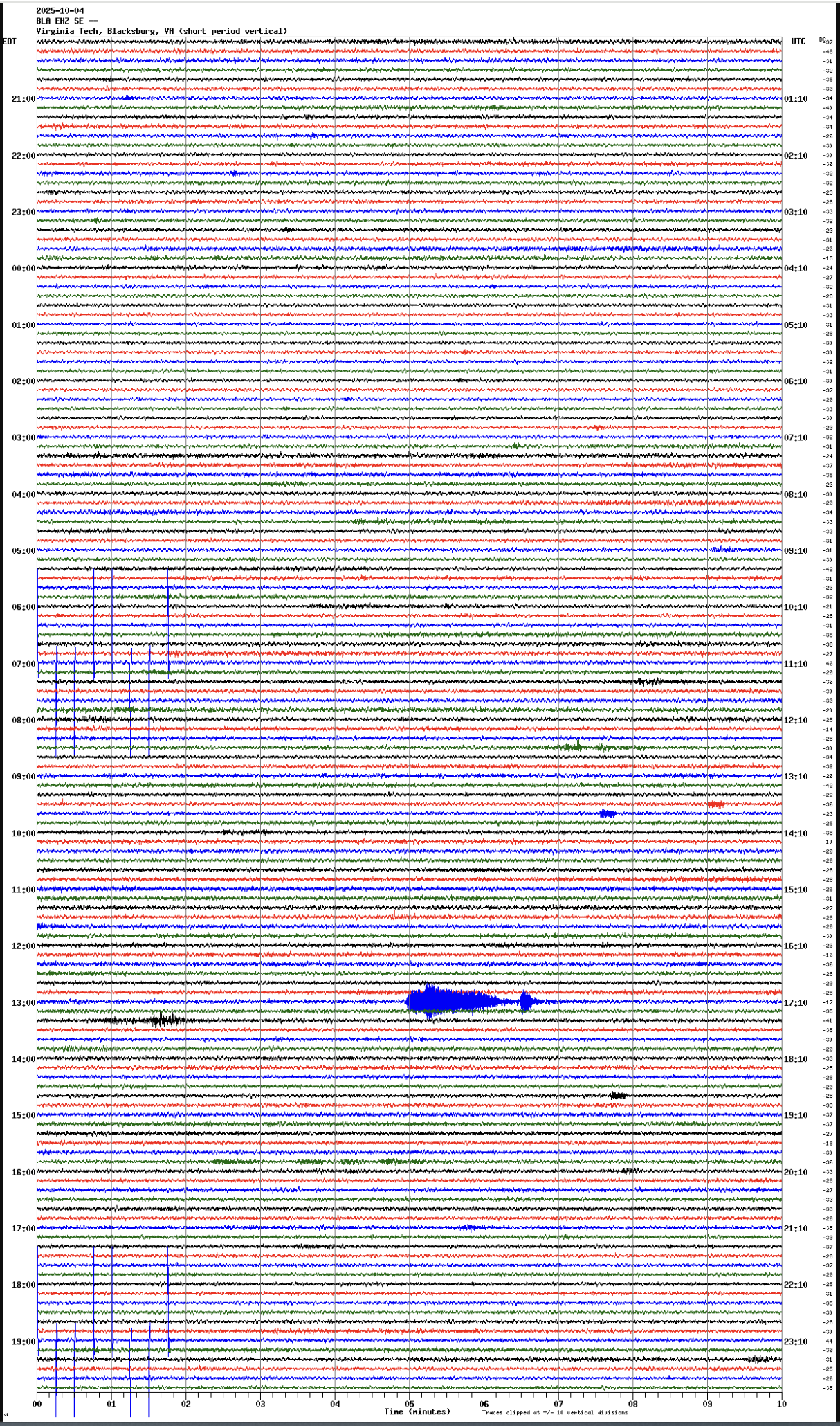840x1426 pixels.
Task: Click the traces clipped footnote text
Action: [x=554, y=1413]
